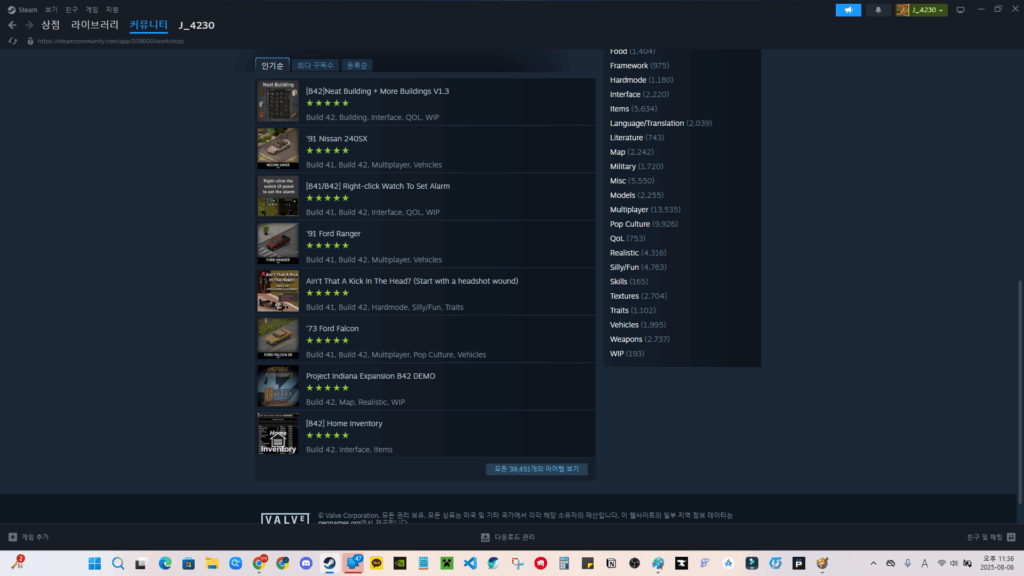Open Minecraft creeper taskbar icon

point(447,563)
